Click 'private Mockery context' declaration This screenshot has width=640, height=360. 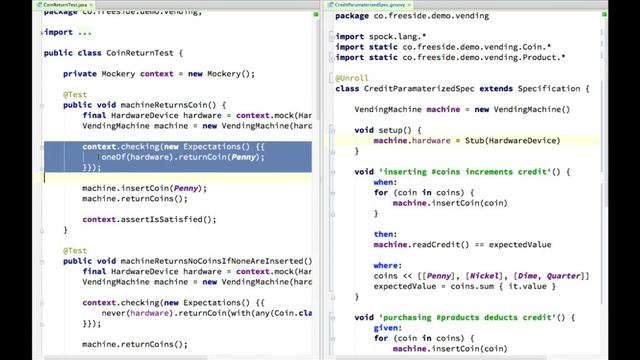(159, 74)
